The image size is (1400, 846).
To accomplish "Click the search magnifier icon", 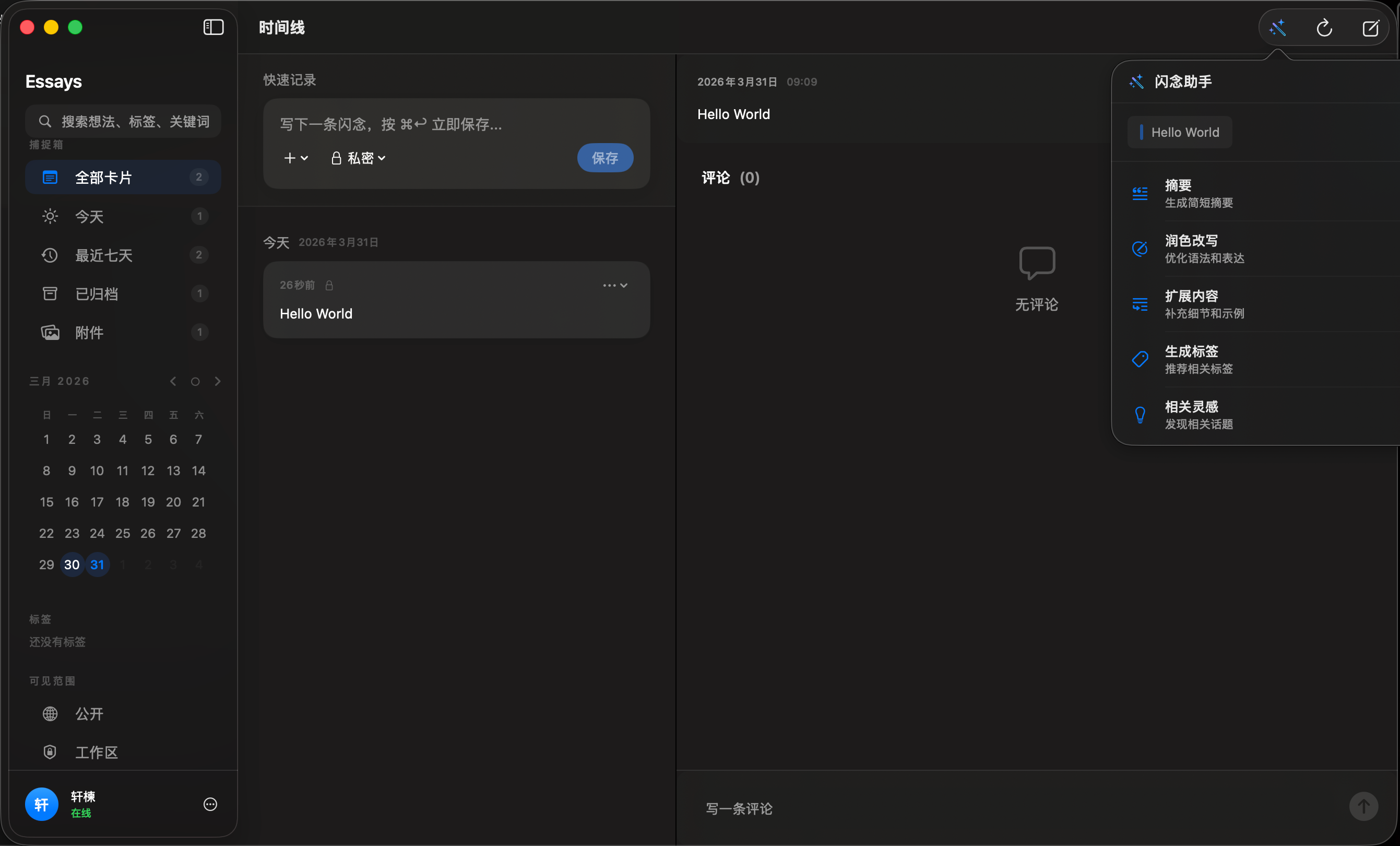I will tap(45, 121).
